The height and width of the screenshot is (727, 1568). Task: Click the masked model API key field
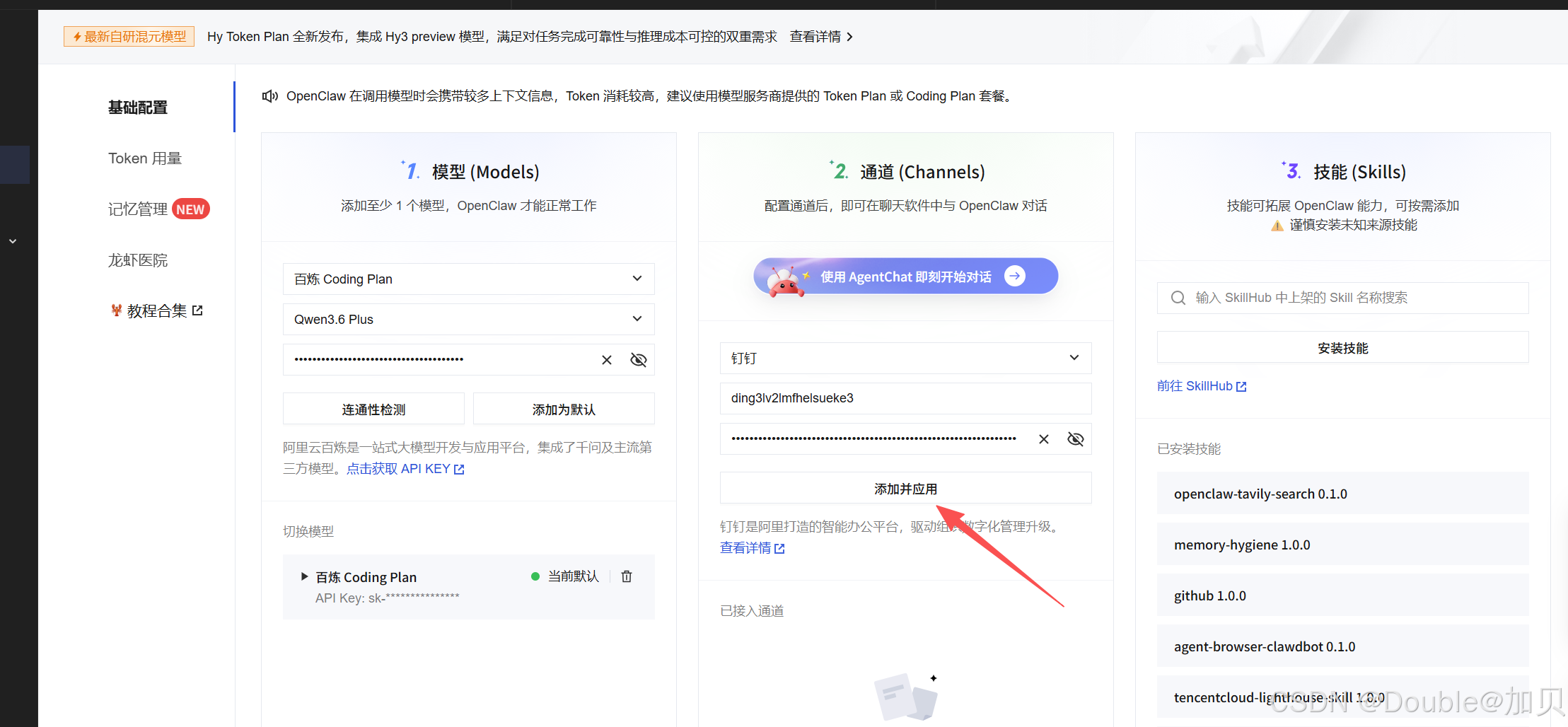(468, 359)
